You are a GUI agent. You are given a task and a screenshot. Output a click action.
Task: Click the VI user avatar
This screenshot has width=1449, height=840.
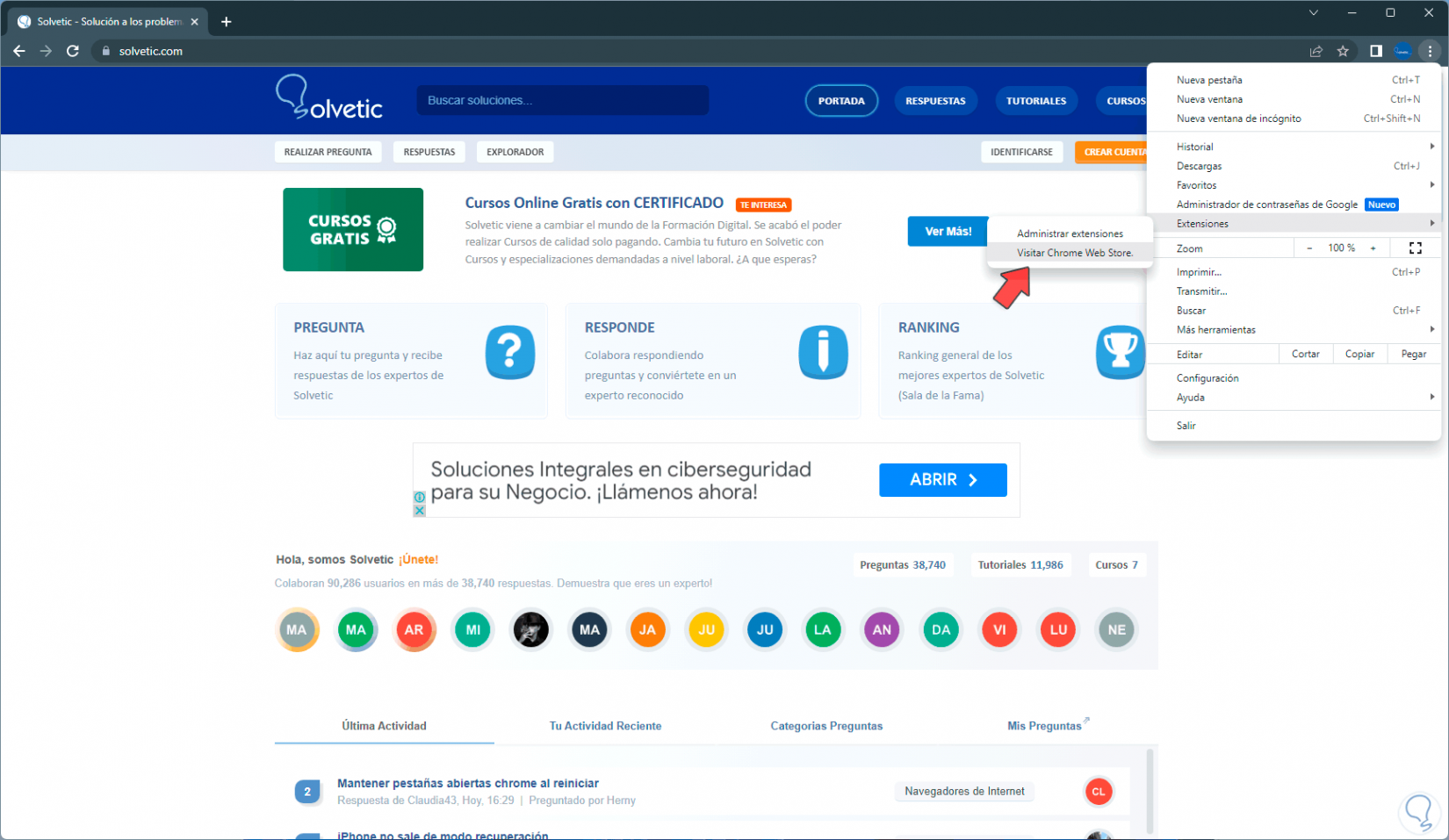(x=999, y=629)
